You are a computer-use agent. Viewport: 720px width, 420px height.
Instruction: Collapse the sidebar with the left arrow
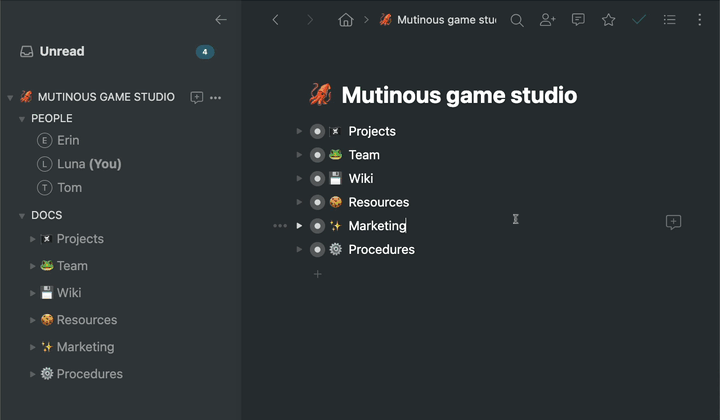[x=221, y=20]
